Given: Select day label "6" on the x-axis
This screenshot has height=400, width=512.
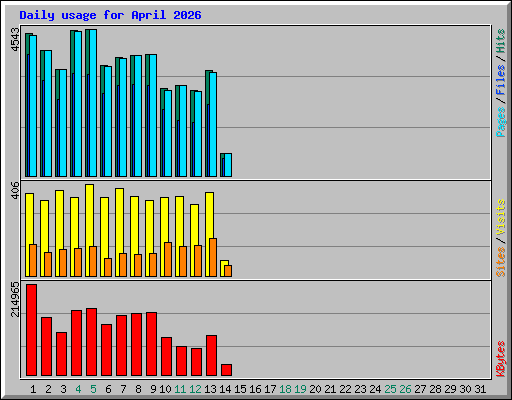Looking at the screenshot, I should tap(108, 389).
